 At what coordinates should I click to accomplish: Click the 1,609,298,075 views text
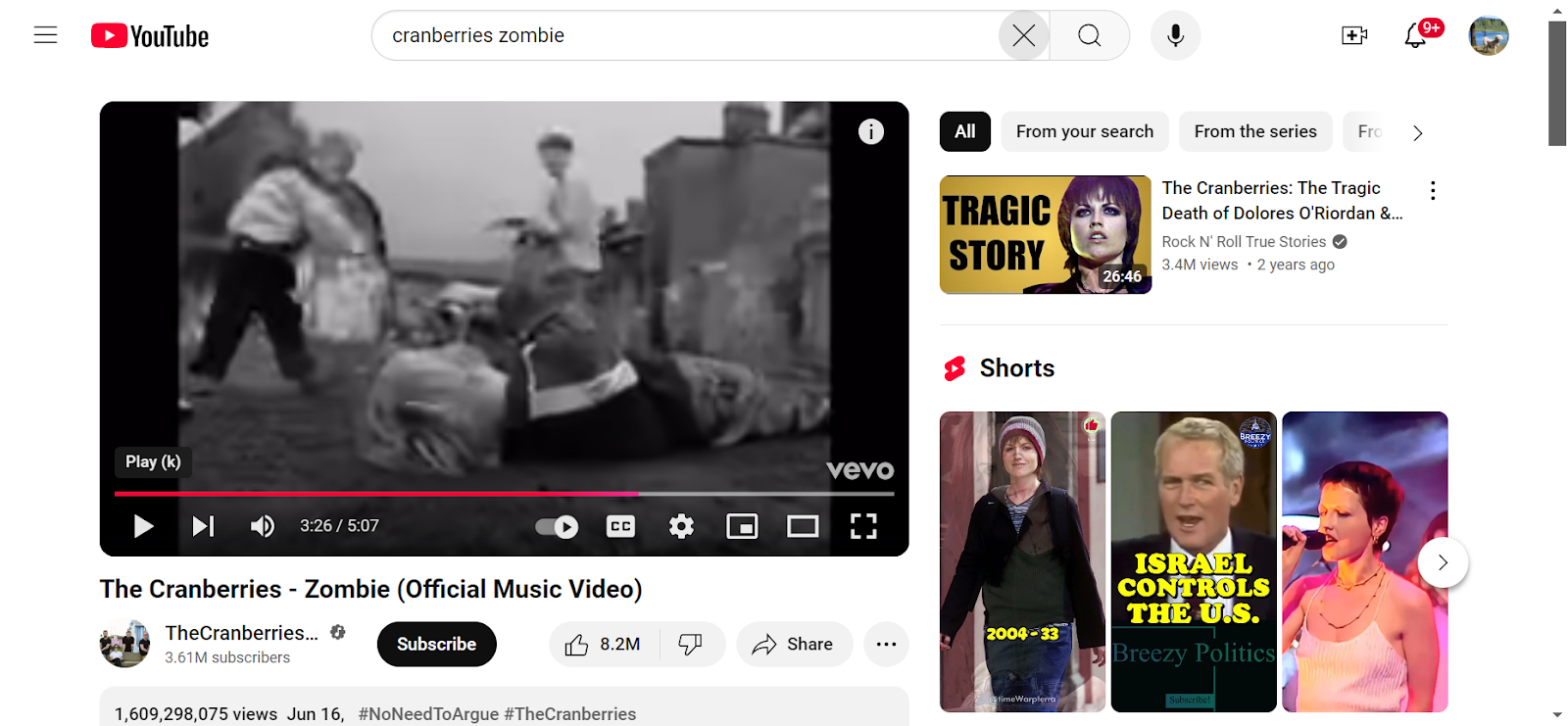(x=196, y=714)
